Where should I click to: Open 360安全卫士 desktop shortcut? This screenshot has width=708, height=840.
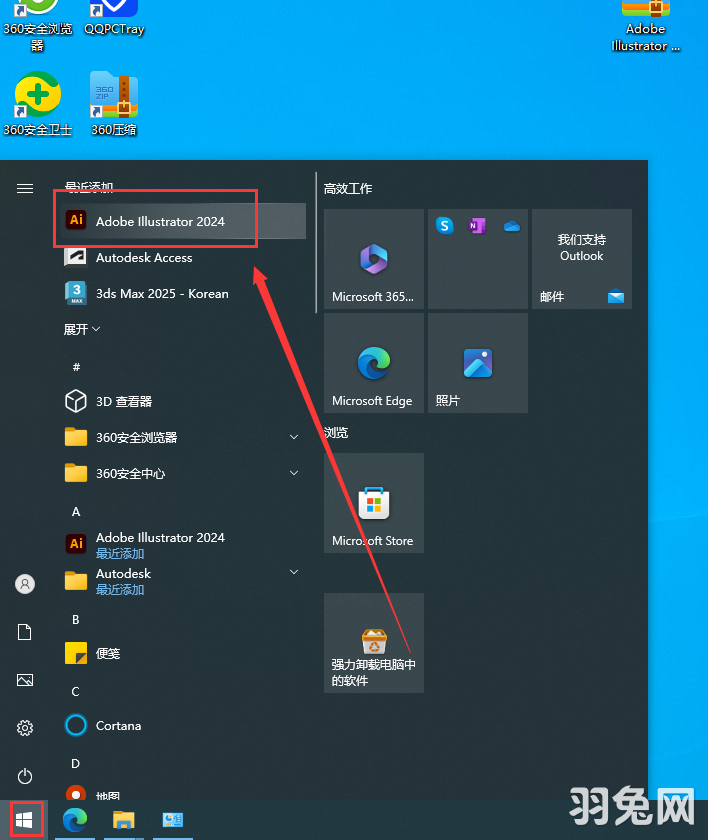[37, 104]
